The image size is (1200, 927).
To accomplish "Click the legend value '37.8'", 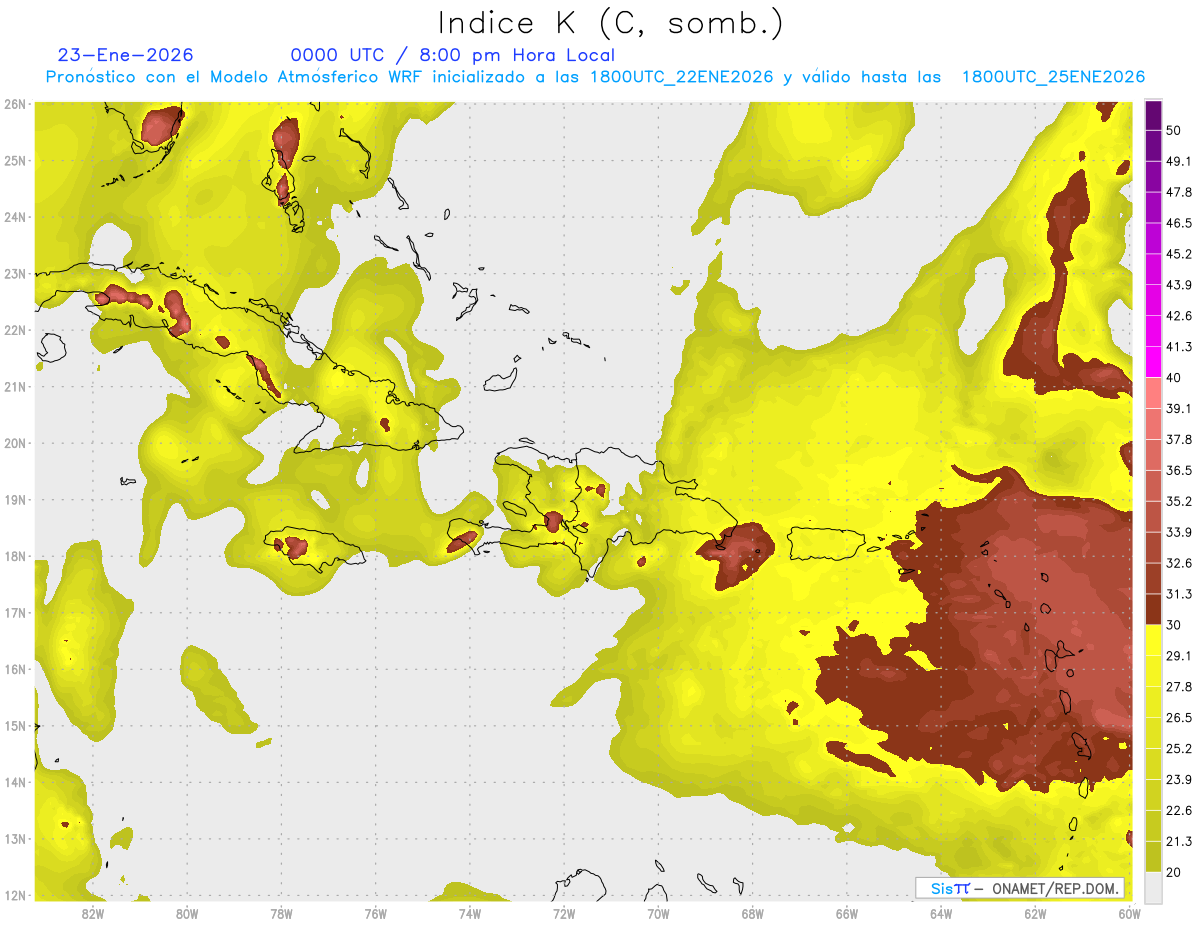I will (x=1178, y=439).
